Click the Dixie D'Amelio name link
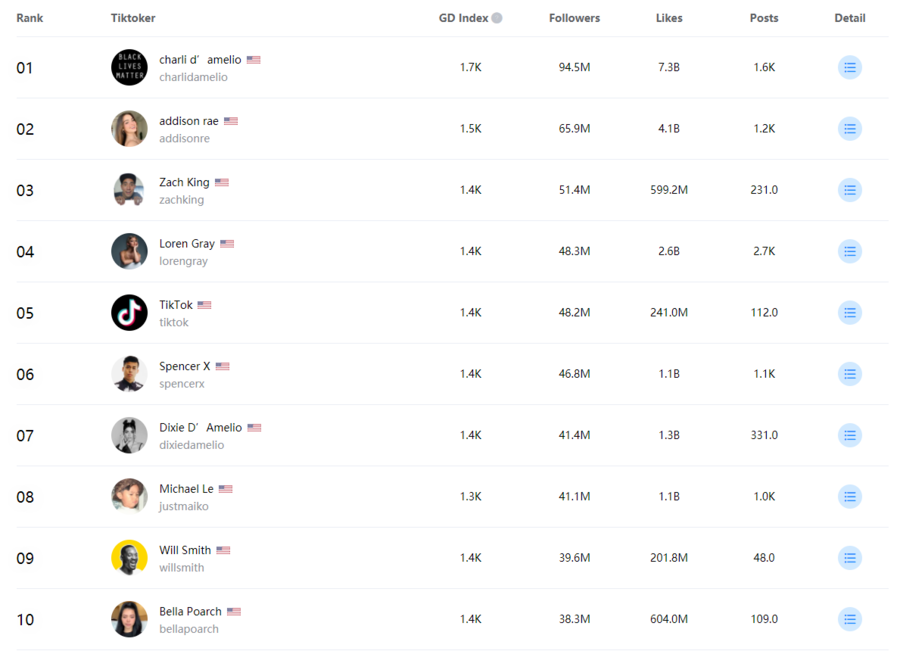 (200, 427)
